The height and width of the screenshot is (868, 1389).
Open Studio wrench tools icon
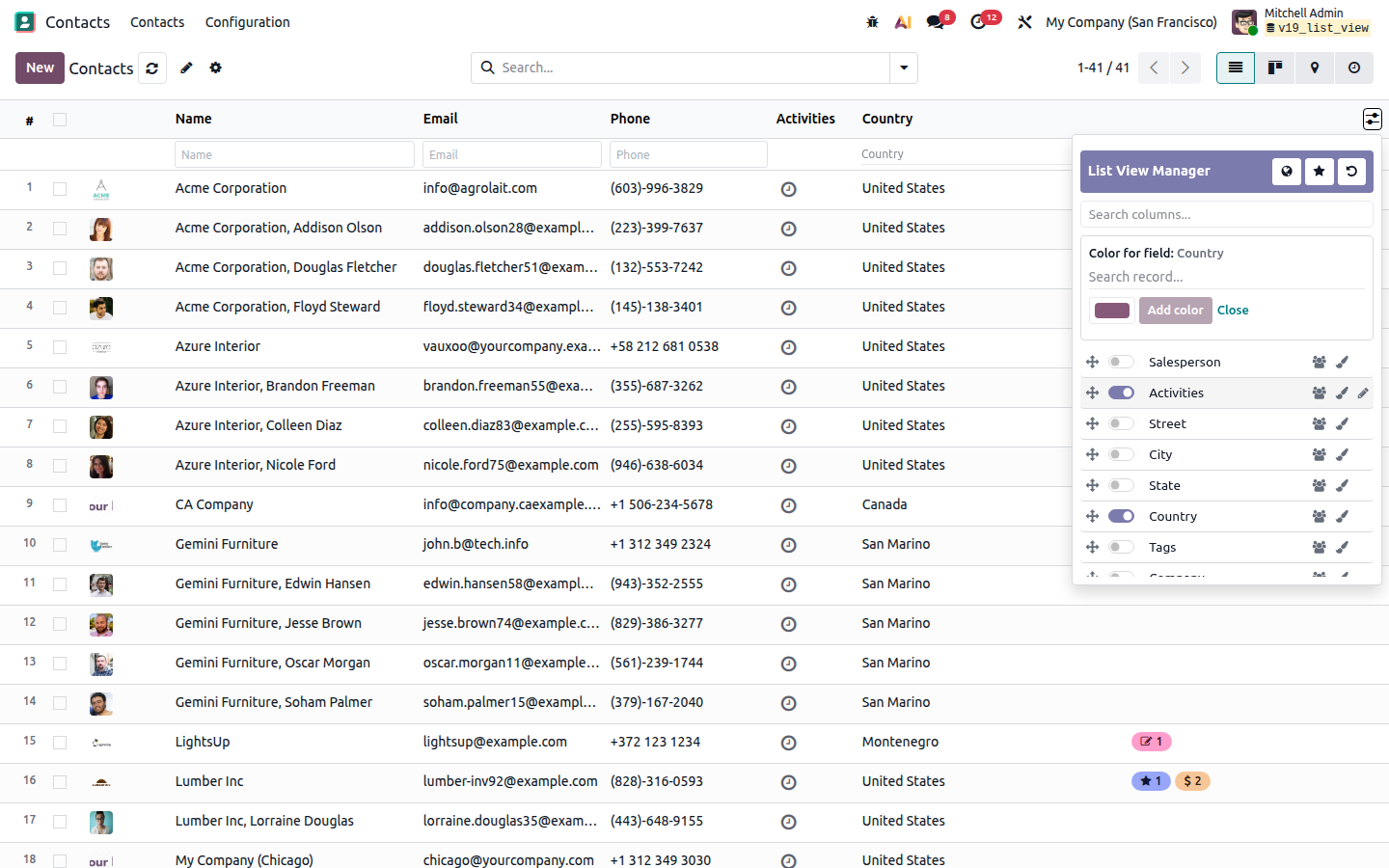[x=1024, y=21]
